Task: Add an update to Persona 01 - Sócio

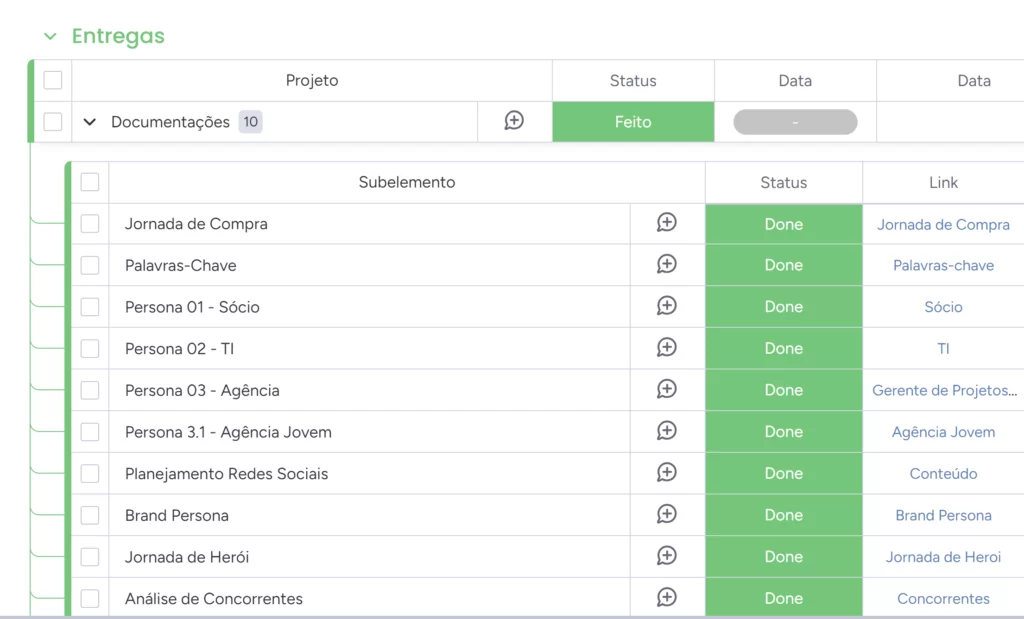Action: 667,306
